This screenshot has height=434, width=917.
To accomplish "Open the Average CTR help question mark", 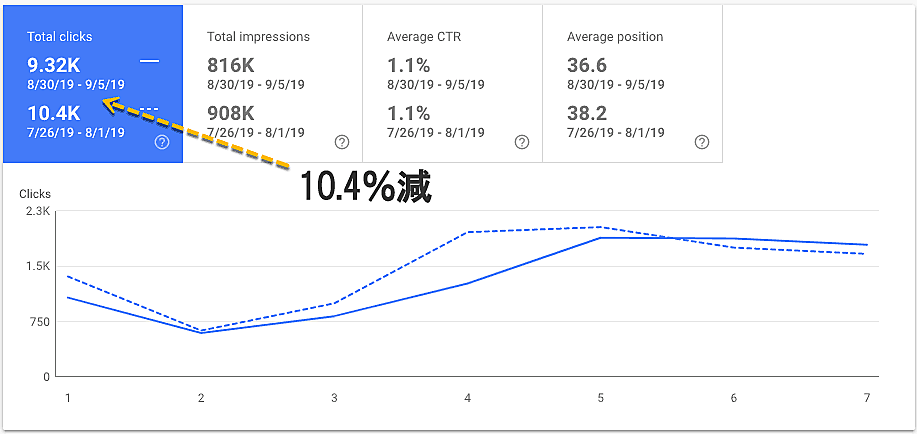I will pyautogui.click(x=521, y=142).
